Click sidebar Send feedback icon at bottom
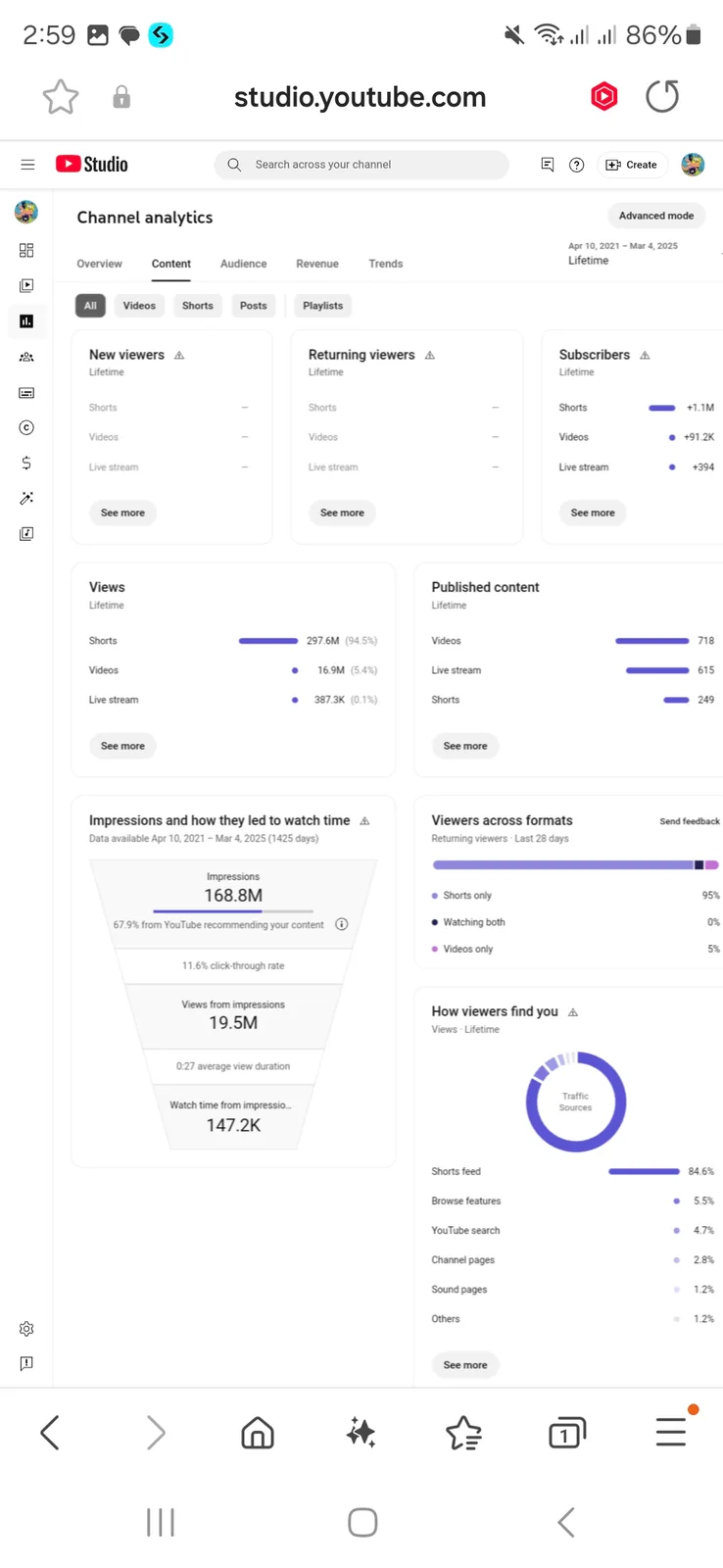The width and height of the screenshot is (723, 1568). click(x=26, y=1364)
